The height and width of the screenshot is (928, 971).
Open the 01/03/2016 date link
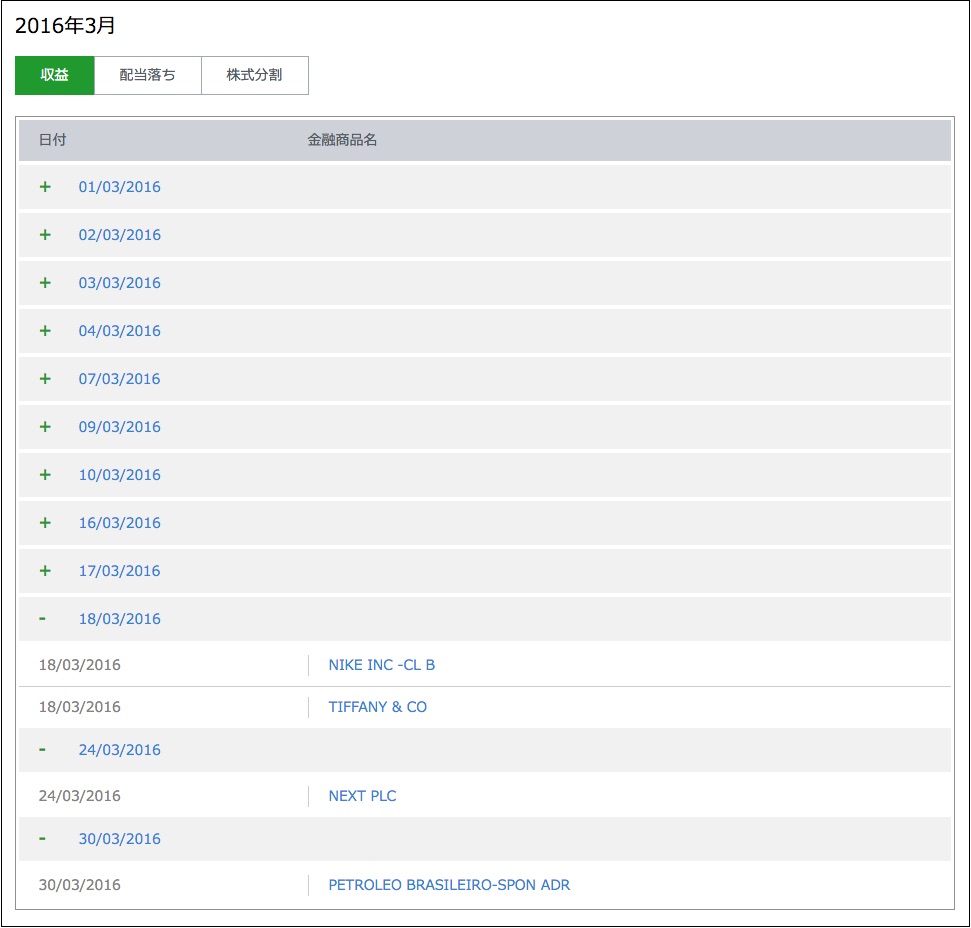[120, 187]
